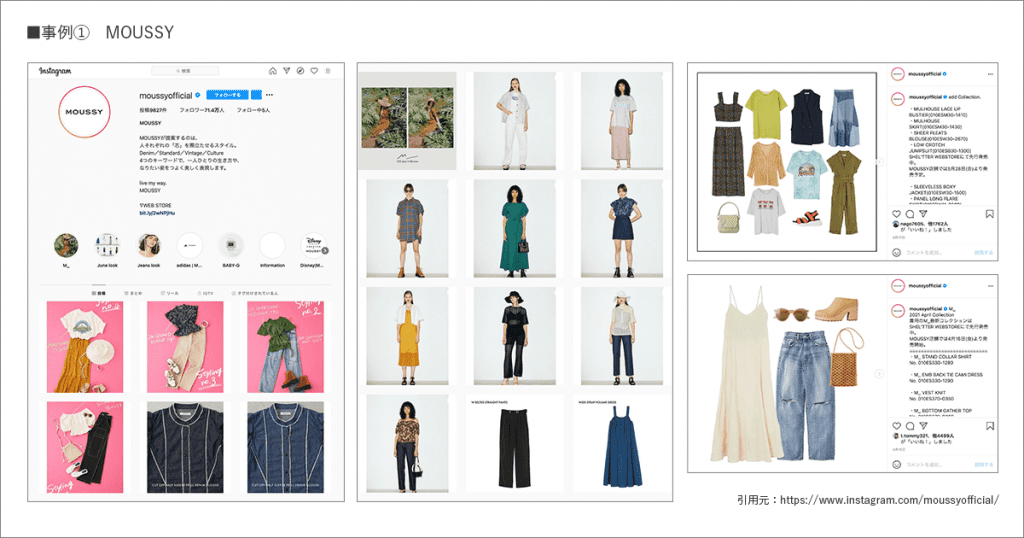
Task: Like the add Collection post with heart icon
Action: (x=897, y=214)
